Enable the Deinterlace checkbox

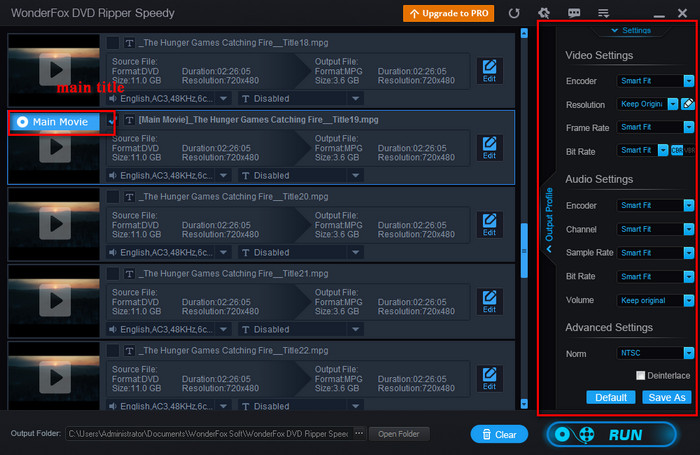click(x=640, y=376)
